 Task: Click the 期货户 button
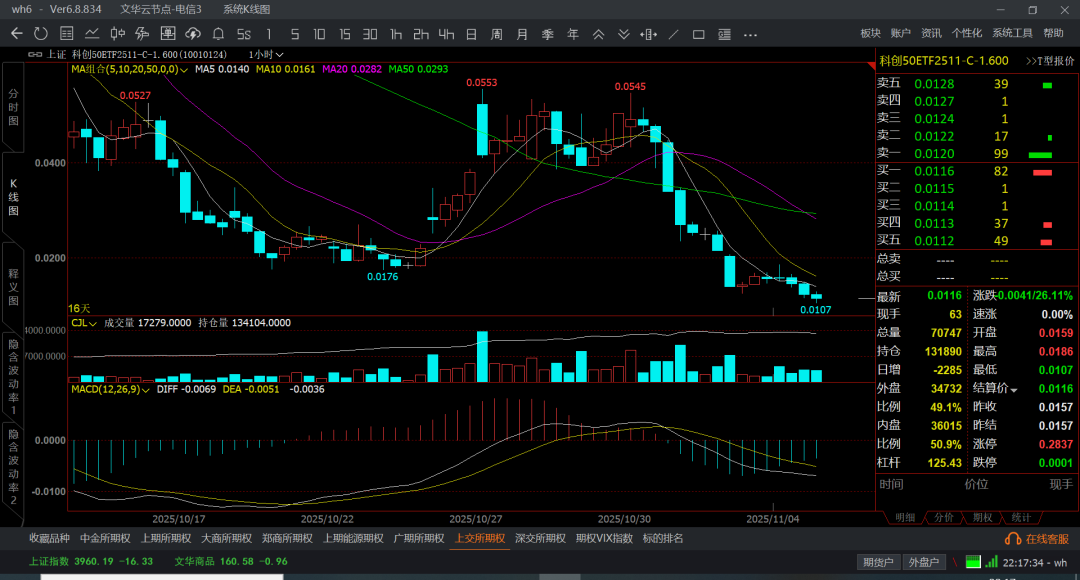[879, 562]
